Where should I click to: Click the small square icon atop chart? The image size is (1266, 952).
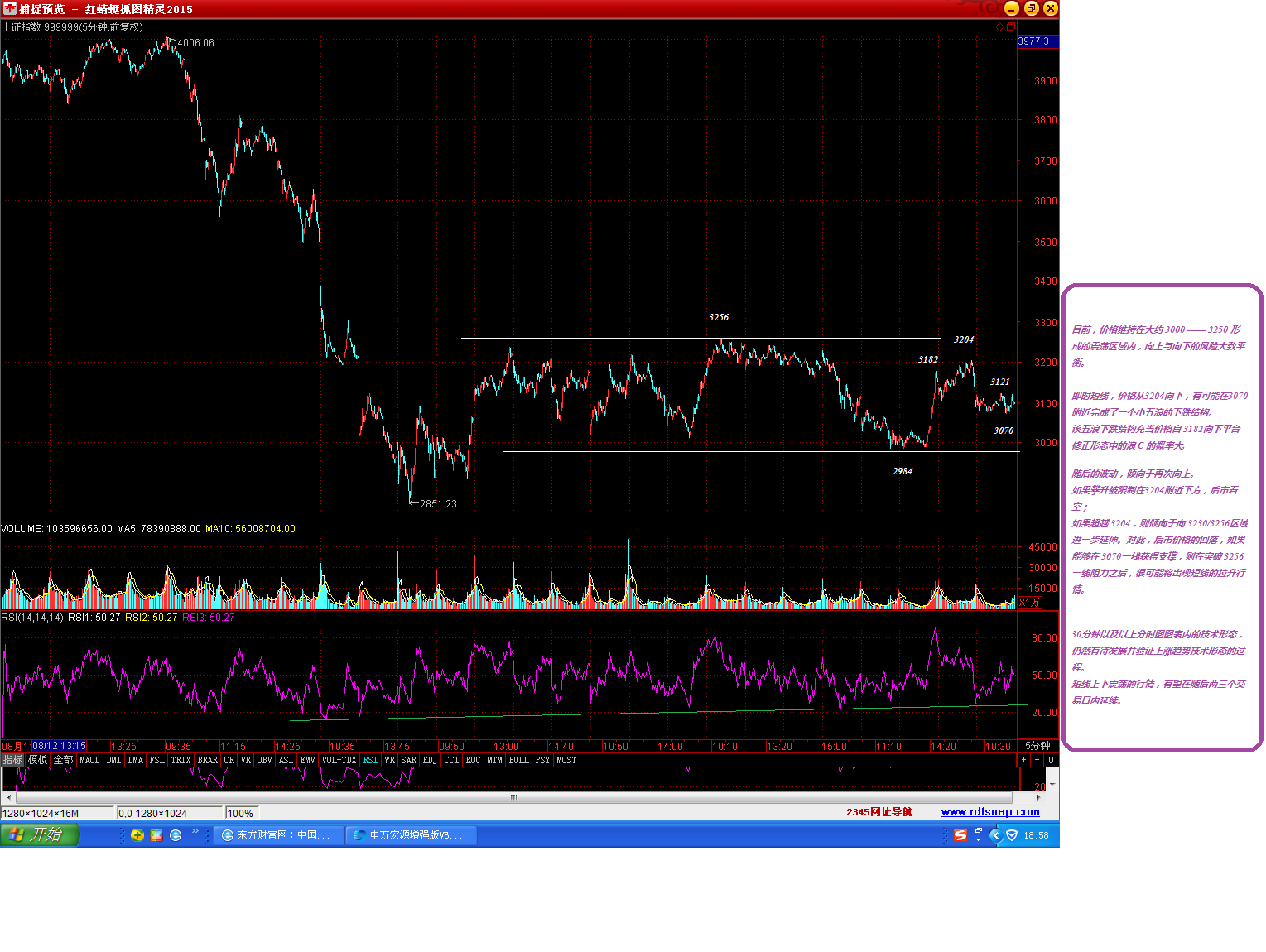tap(1010, 27)
